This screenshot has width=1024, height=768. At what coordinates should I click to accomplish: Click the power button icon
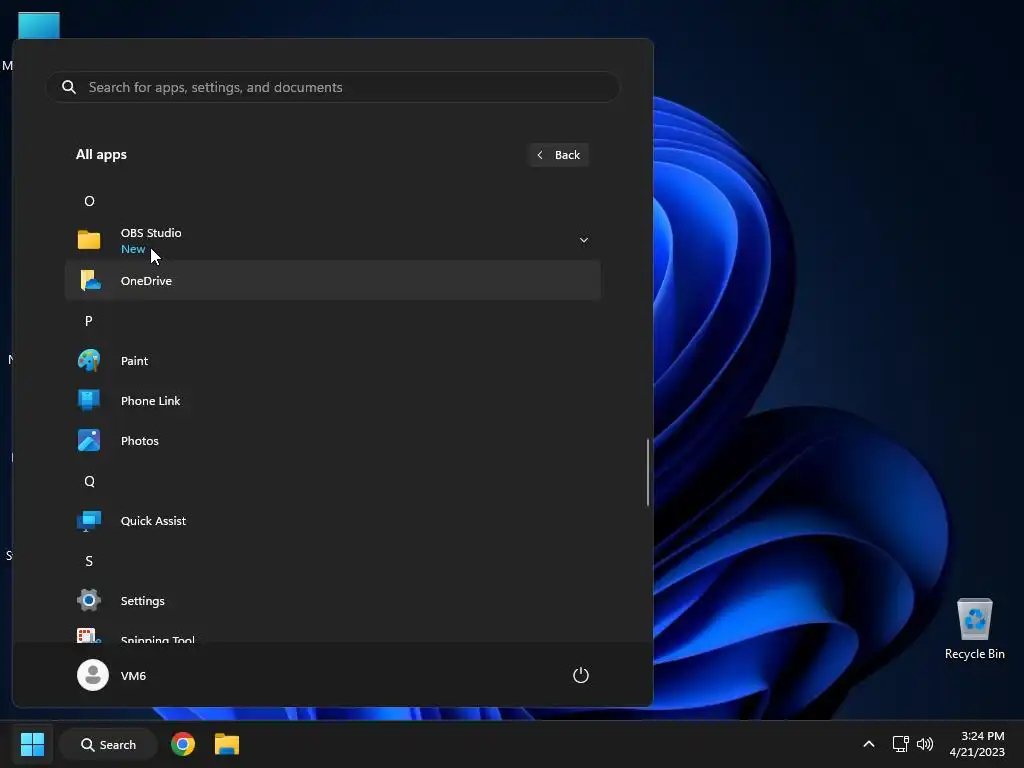pos(581,675)
